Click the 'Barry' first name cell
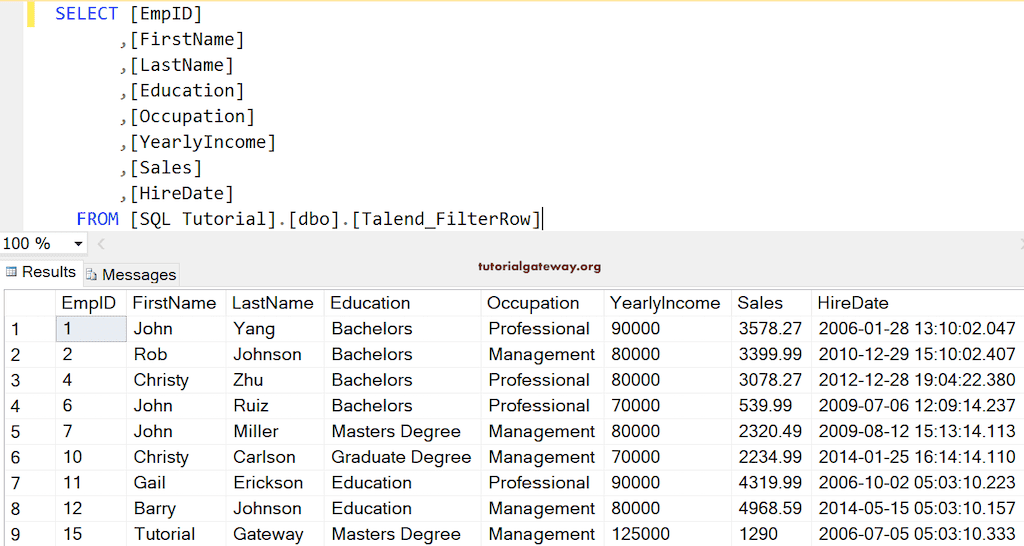Screen dimensions: 1024x546 (x=176, y=508)
